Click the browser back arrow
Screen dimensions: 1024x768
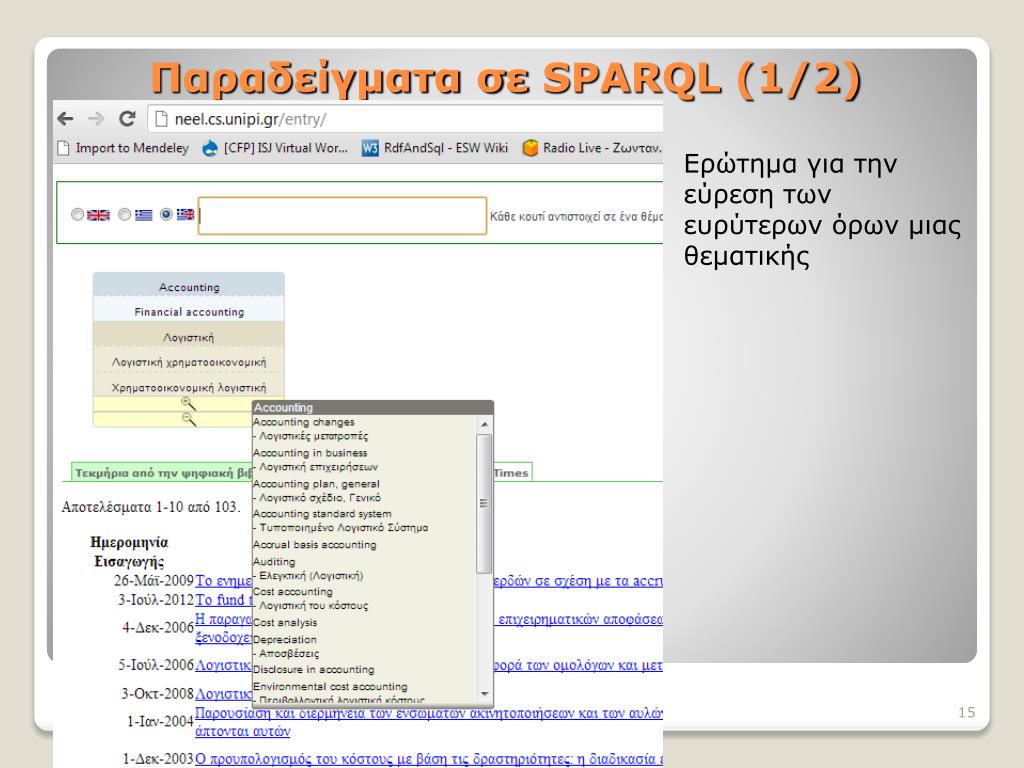point(65,119)
